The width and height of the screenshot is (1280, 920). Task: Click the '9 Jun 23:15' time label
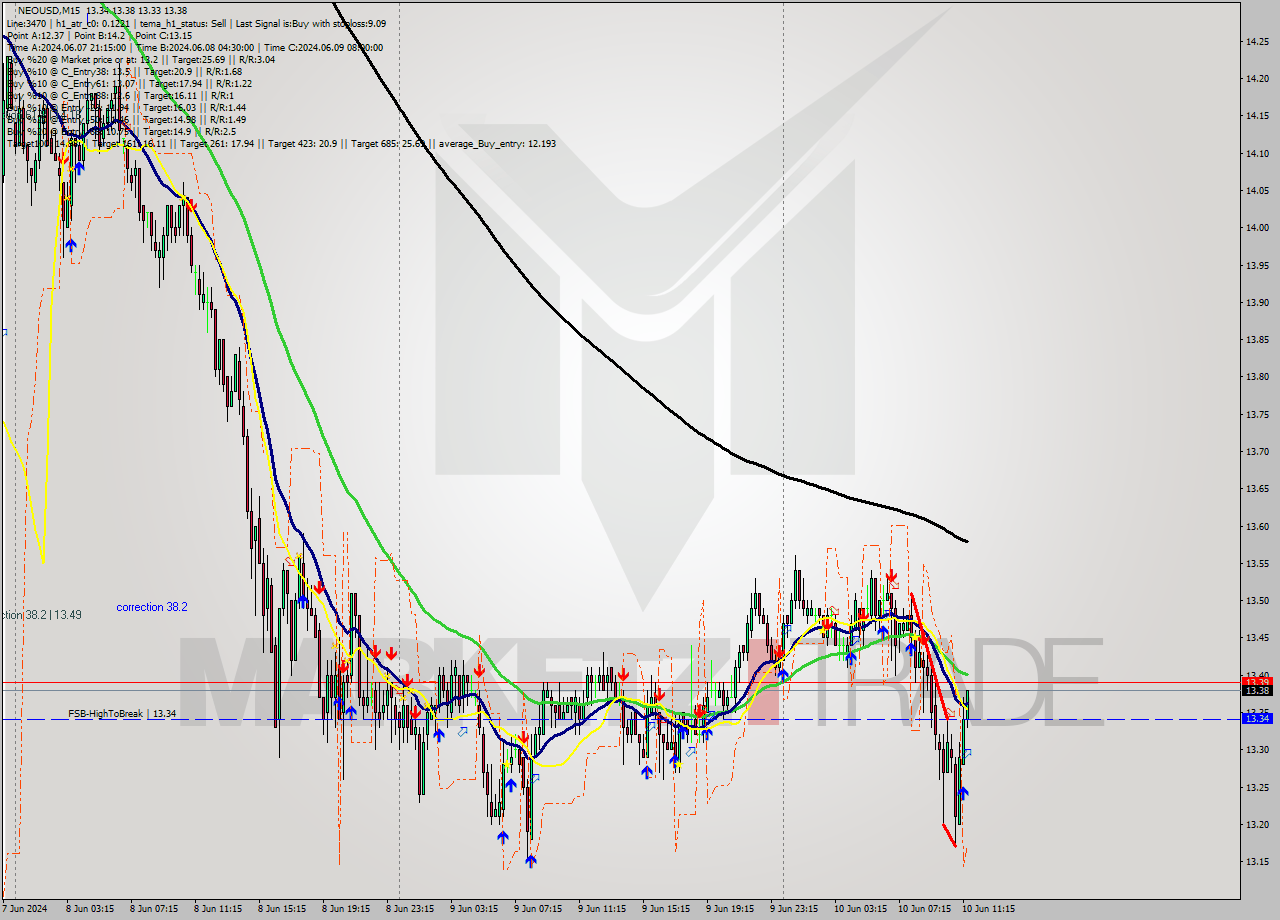[794, 909]
